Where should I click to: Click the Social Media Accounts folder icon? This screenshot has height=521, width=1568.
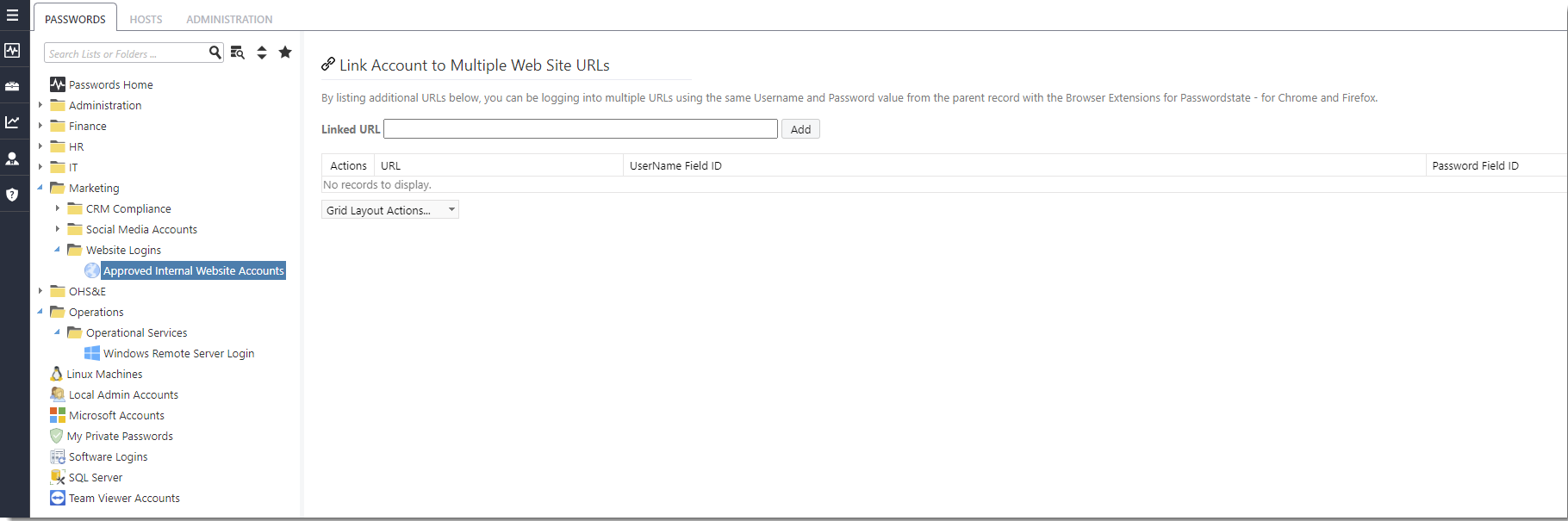(75, 229)
